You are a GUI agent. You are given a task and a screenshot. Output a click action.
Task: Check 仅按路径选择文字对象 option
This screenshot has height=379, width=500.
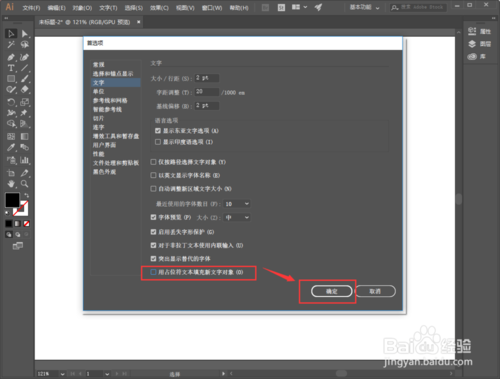tap(153, 162)
